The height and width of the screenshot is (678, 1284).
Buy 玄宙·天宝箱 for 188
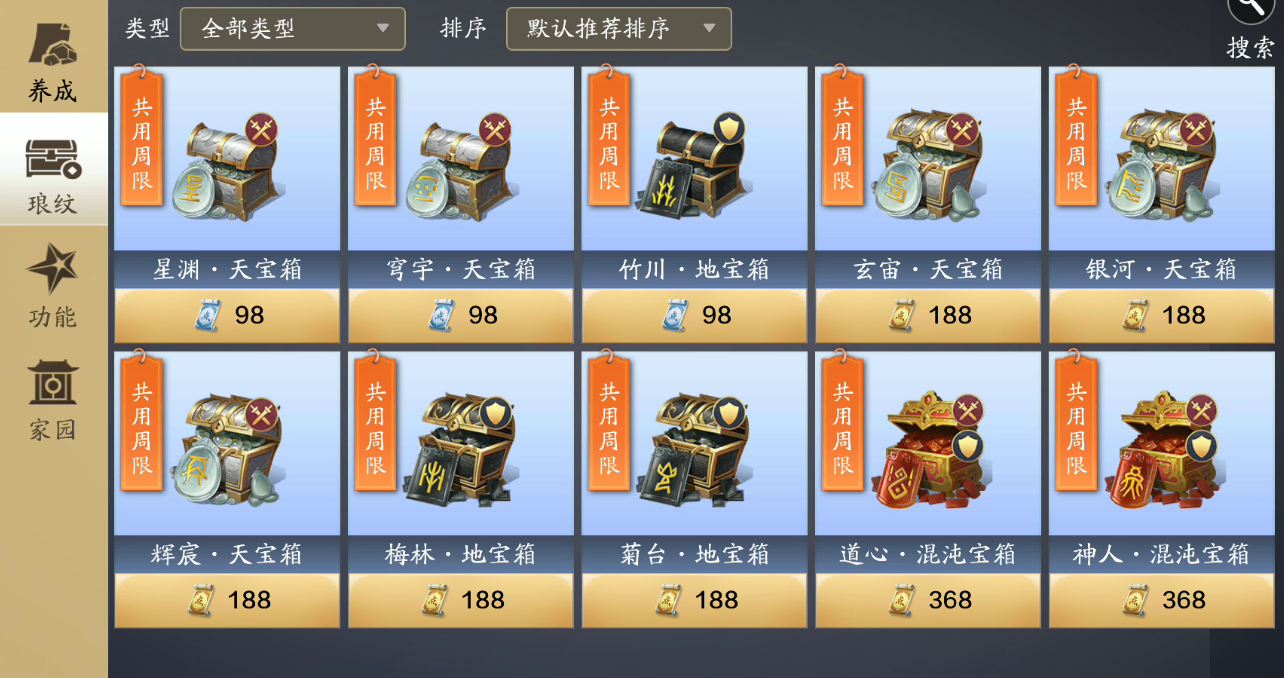coord(928,315)
